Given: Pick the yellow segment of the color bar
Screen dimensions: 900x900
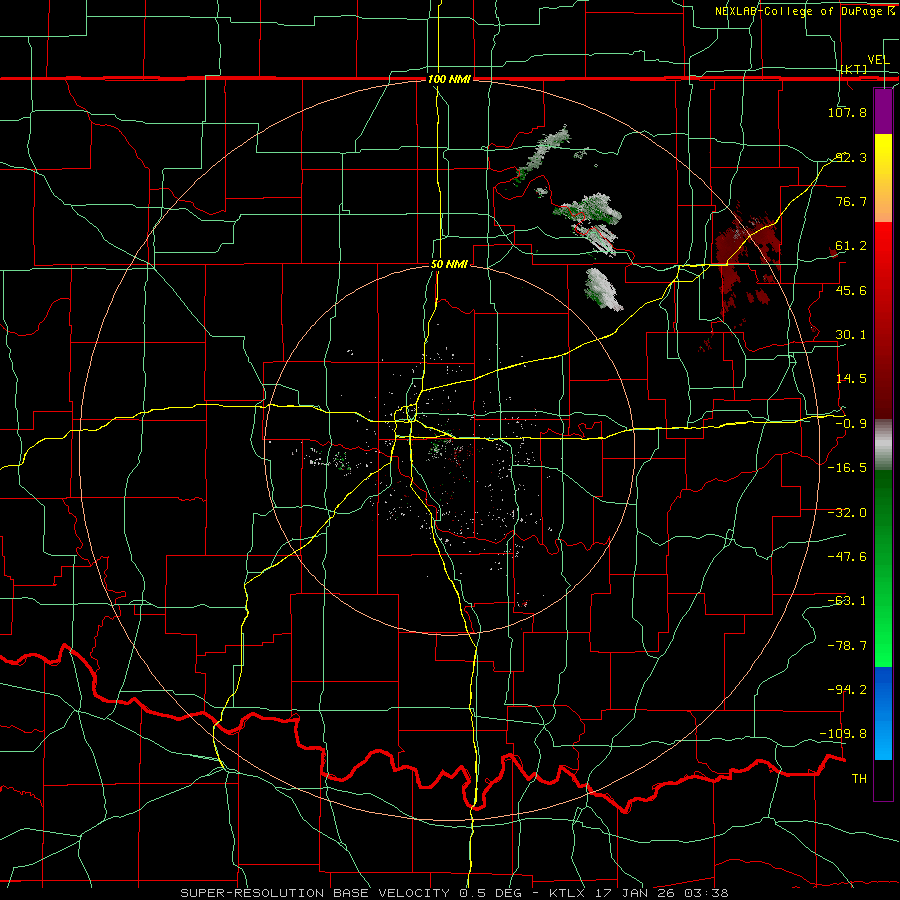Looking at the screenshot, I should click(883, 156).
